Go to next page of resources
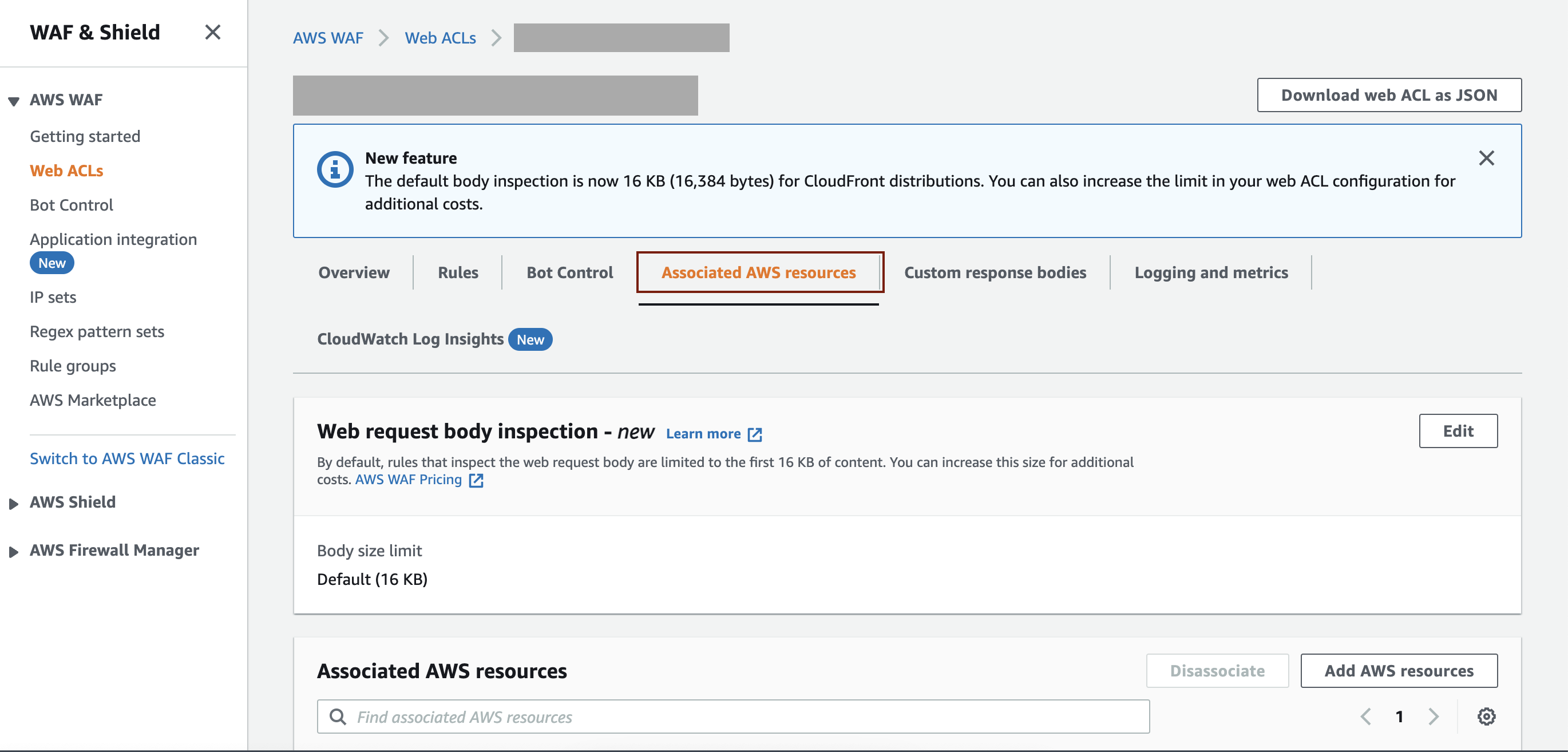 (1434, 716)
